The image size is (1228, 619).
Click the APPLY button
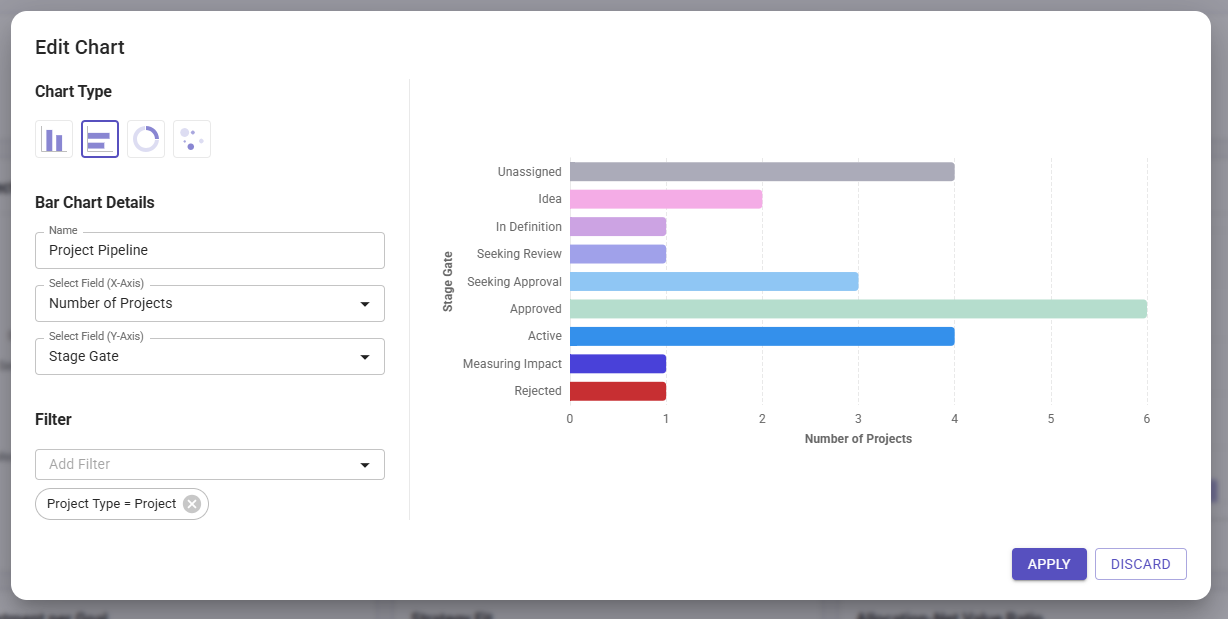[1049, 564]
